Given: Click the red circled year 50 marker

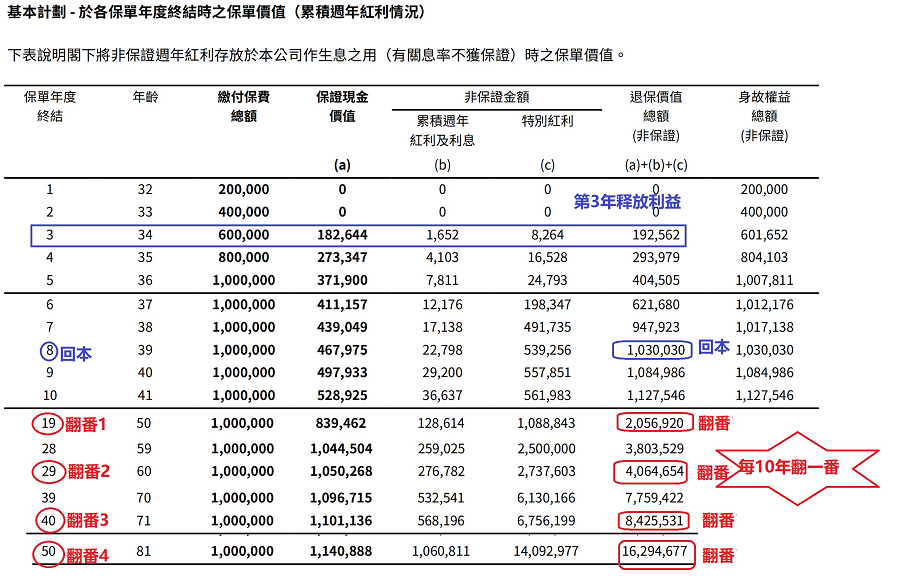Looking at the screenshot, I should (x=50, y=555).
